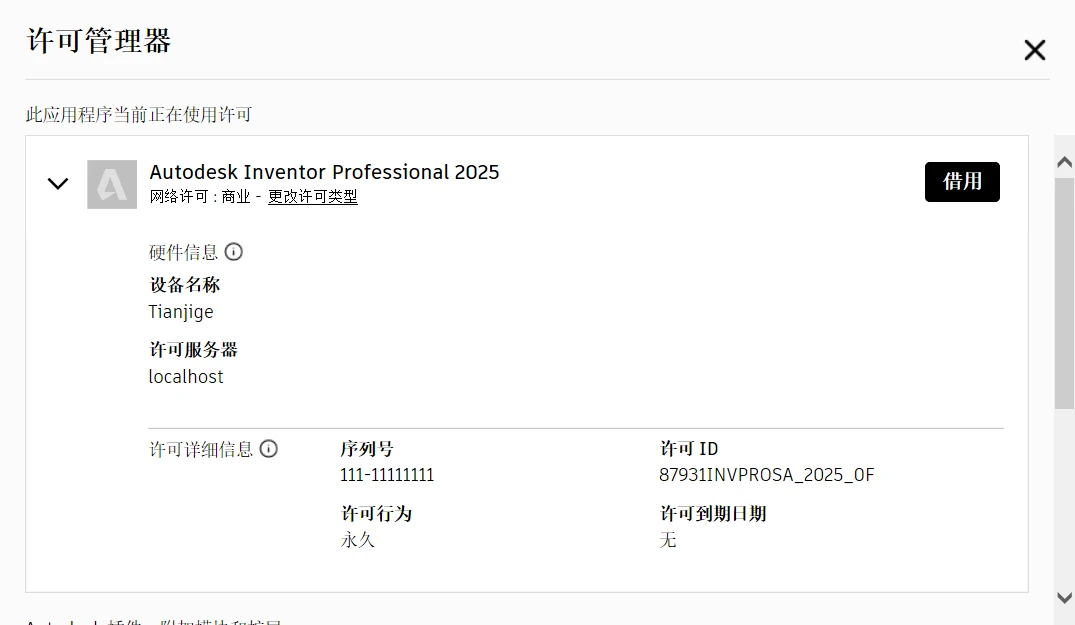Click info icon next to 硬件信息
The height and width of the screenshot is (625, 1075).
(x=234, y=252)
